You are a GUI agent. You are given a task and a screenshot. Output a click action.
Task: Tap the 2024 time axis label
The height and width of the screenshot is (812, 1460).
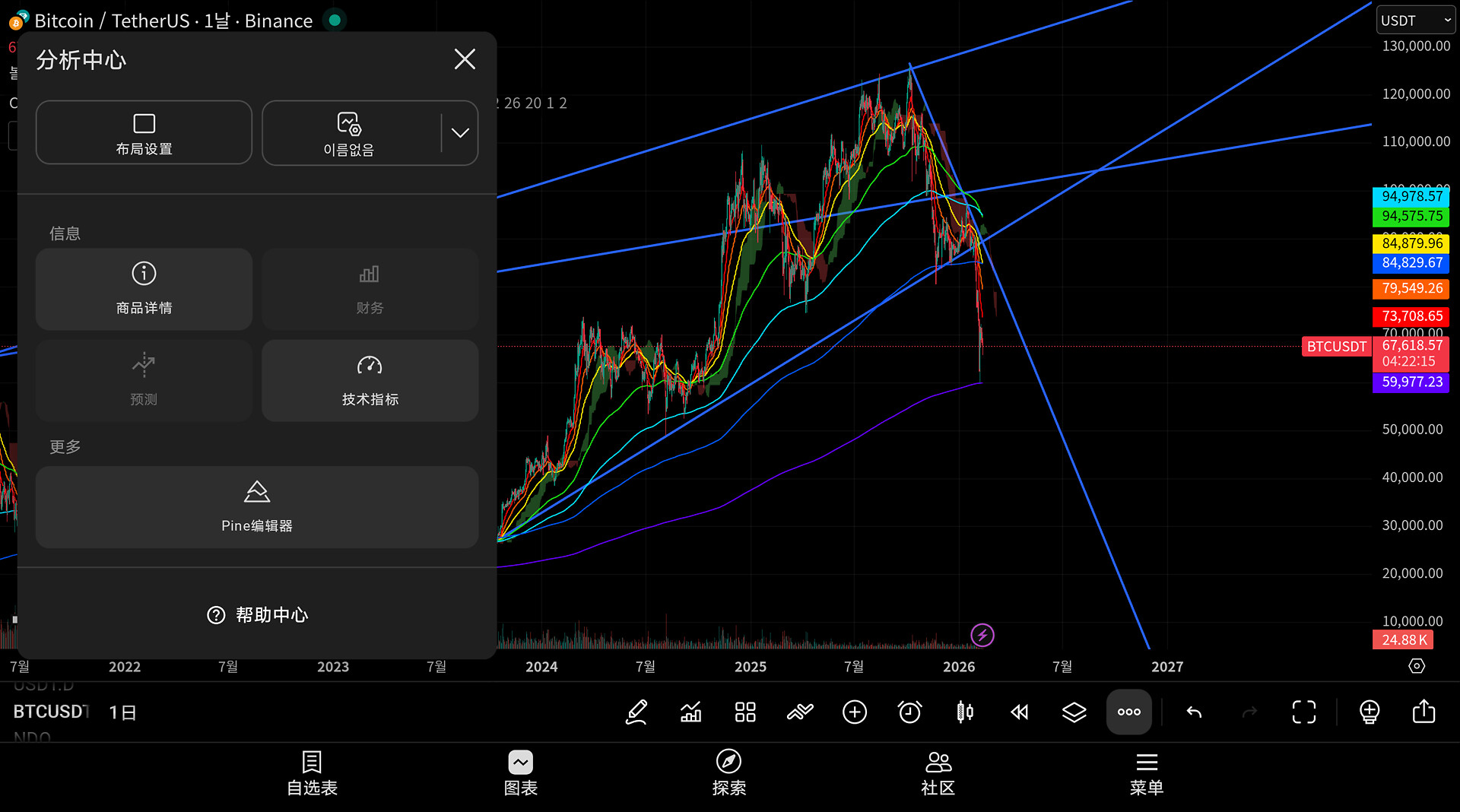pyautogui.click(x=541, y=667)
